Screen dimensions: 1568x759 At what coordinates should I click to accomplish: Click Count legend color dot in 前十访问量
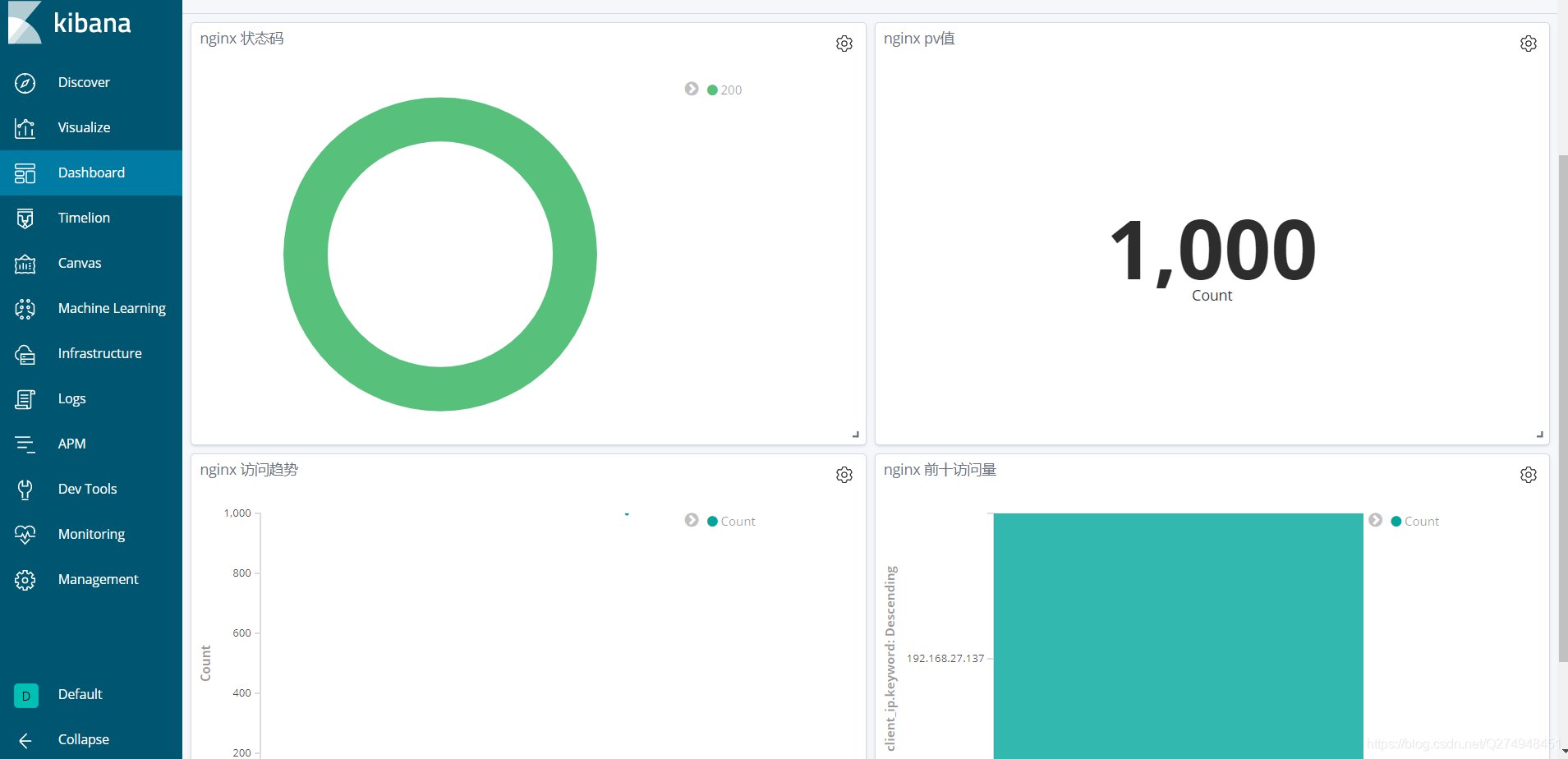pyautogui.click(x=1396, y=522)
